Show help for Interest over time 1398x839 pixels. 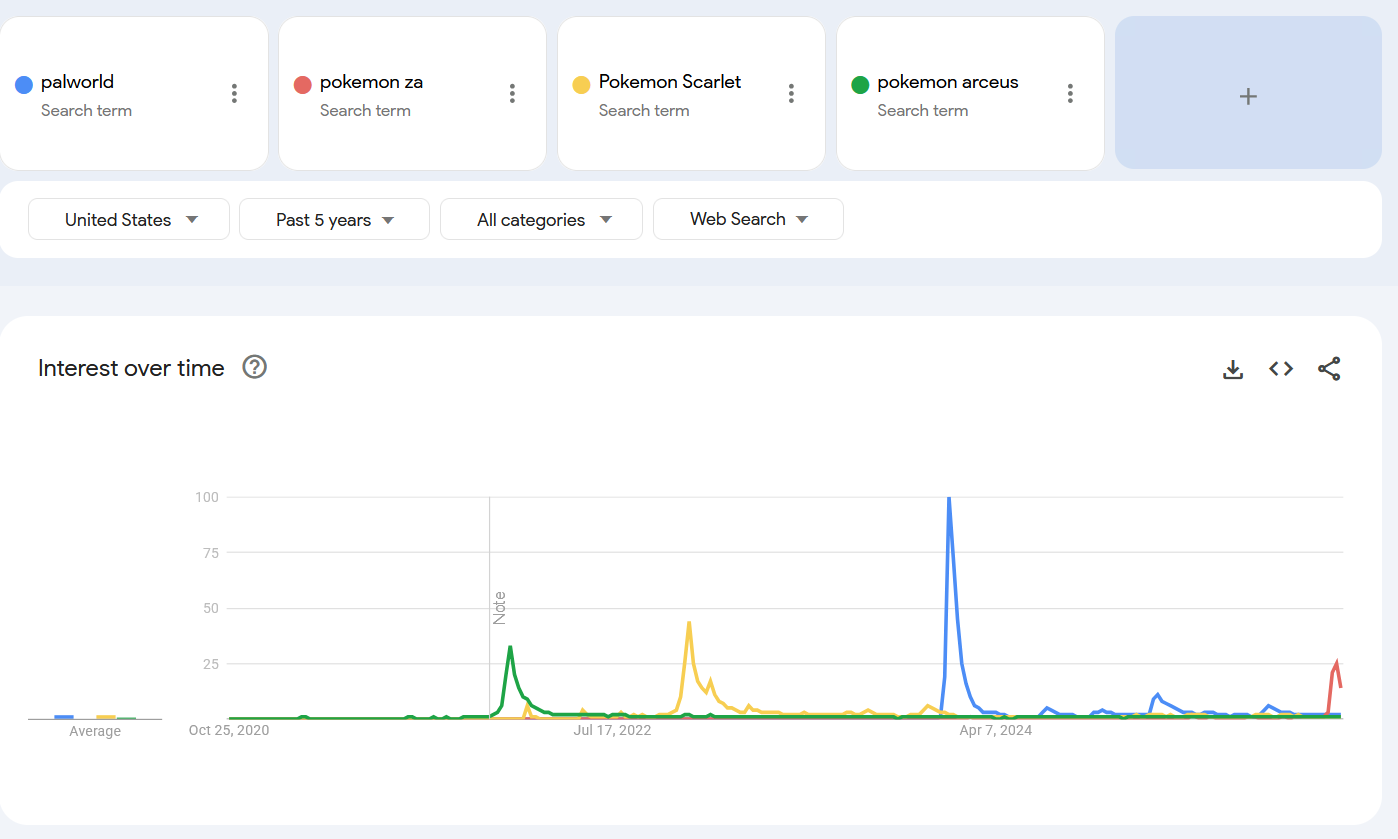[255, 367]
